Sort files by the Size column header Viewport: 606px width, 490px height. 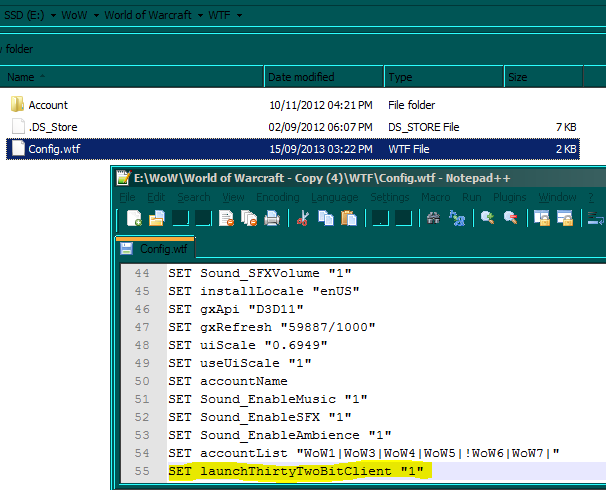543,77
